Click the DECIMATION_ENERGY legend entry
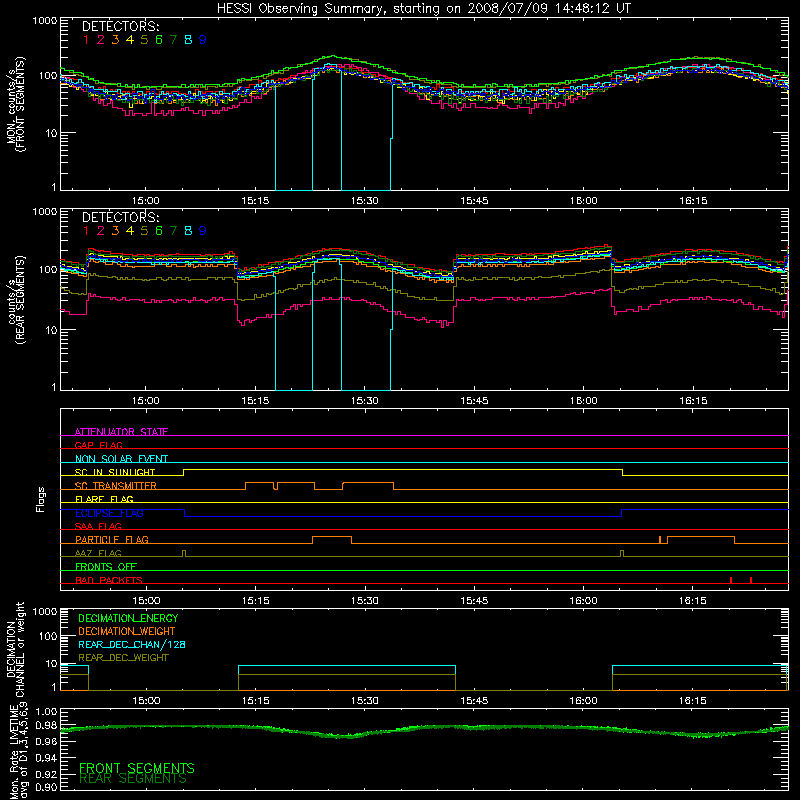This screenshot has width=800, height=800. [x=128, y=618]
